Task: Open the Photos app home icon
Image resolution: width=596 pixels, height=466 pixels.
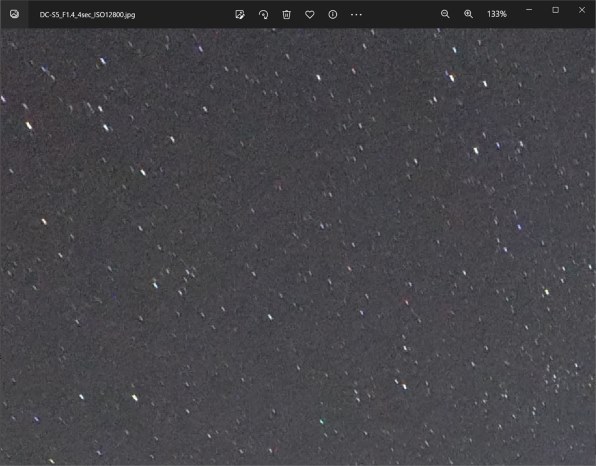Action: [14, 14]
